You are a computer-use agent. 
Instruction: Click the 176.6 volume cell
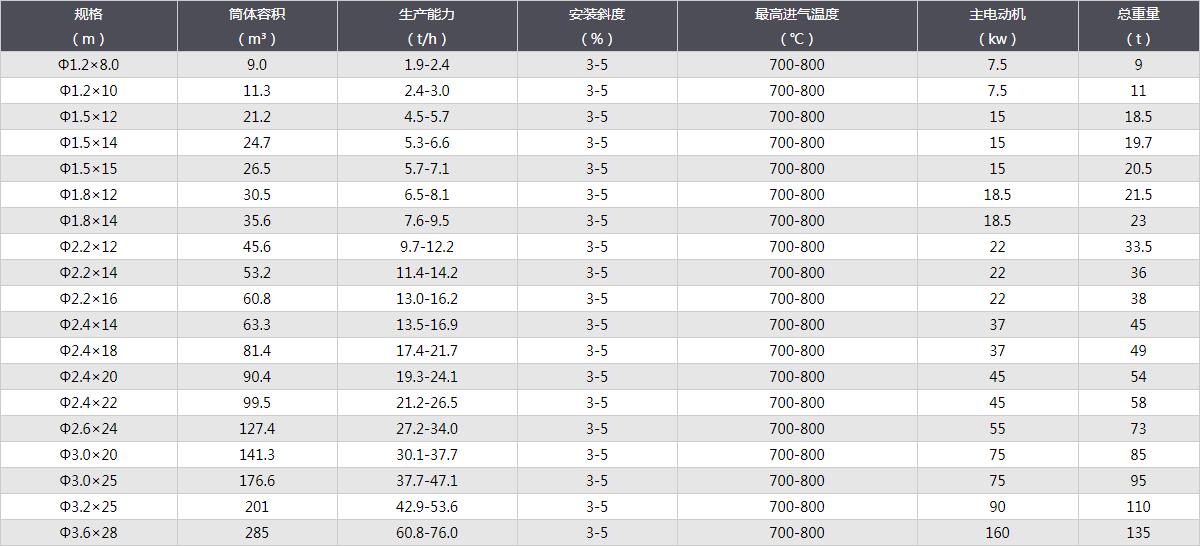tap(257, 481)
